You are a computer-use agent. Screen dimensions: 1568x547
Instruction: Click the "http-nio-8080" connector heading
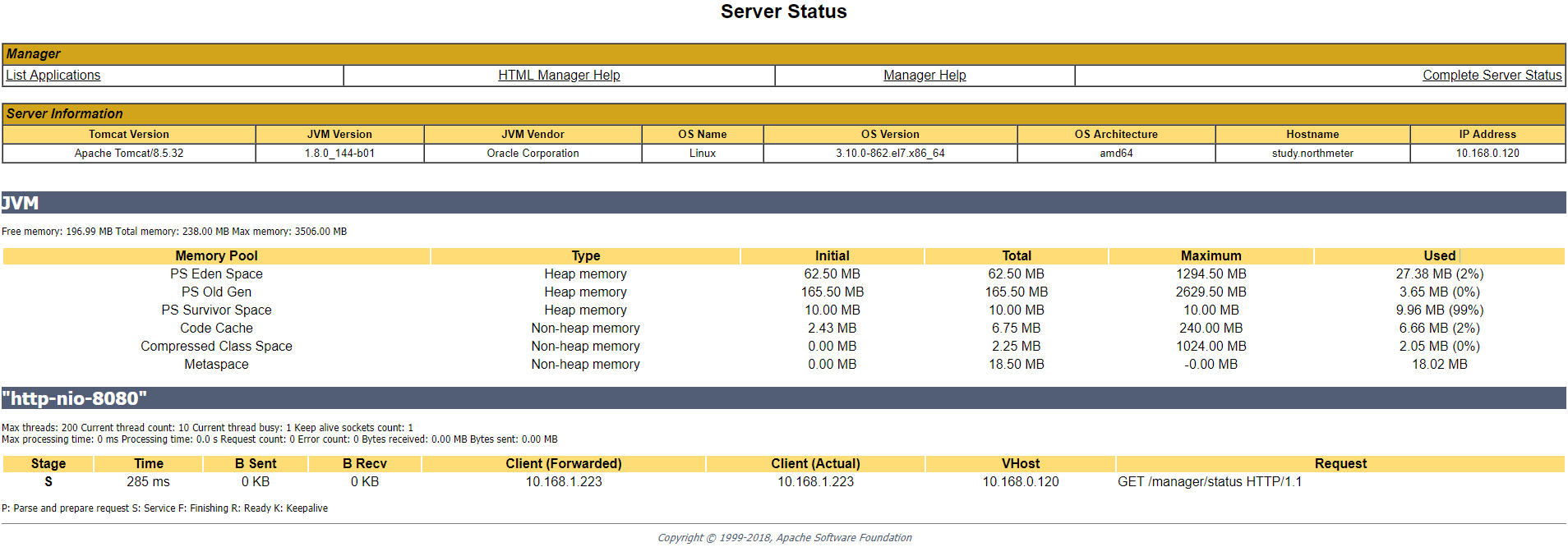pos(75,398)
